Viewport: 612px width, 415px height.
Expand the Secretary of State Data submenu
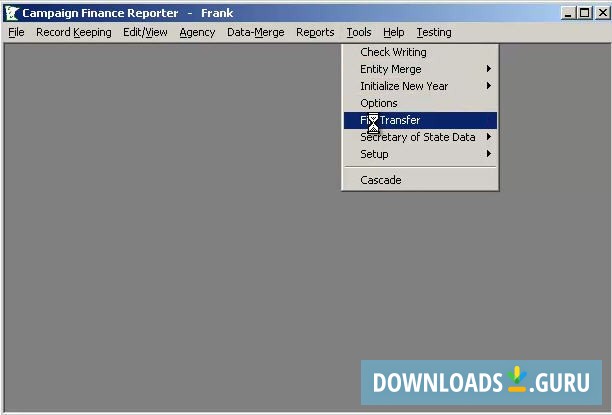click(420, 137)
